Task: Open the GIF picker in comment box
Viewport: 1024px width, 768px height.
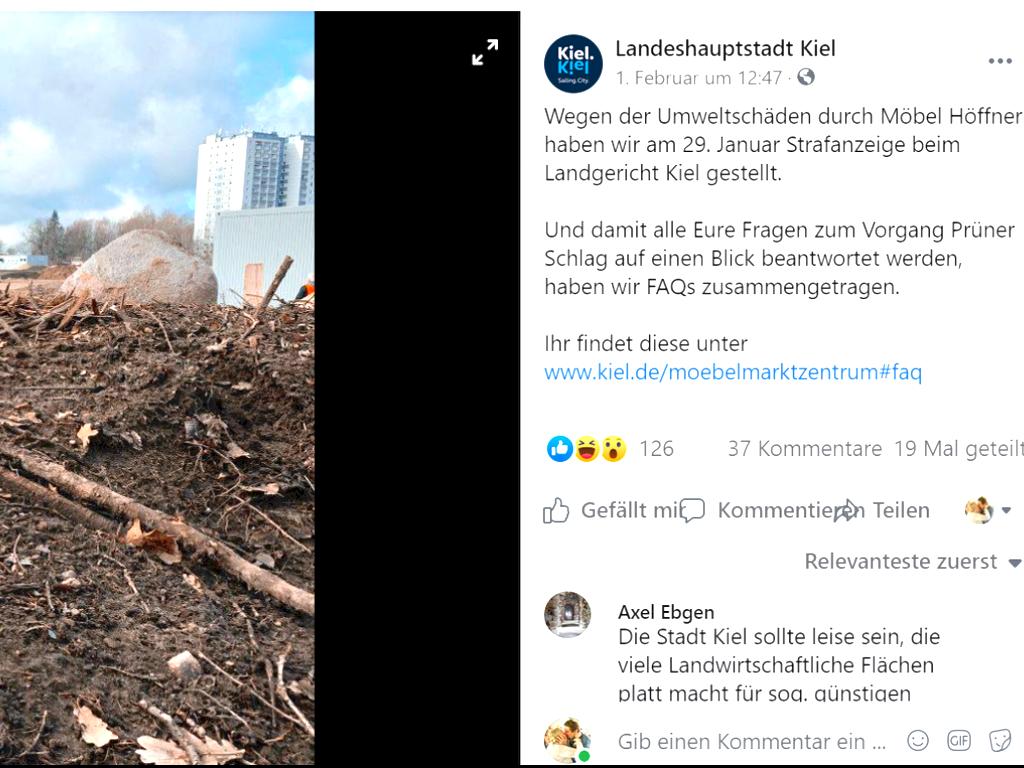Action: (959, 741)
